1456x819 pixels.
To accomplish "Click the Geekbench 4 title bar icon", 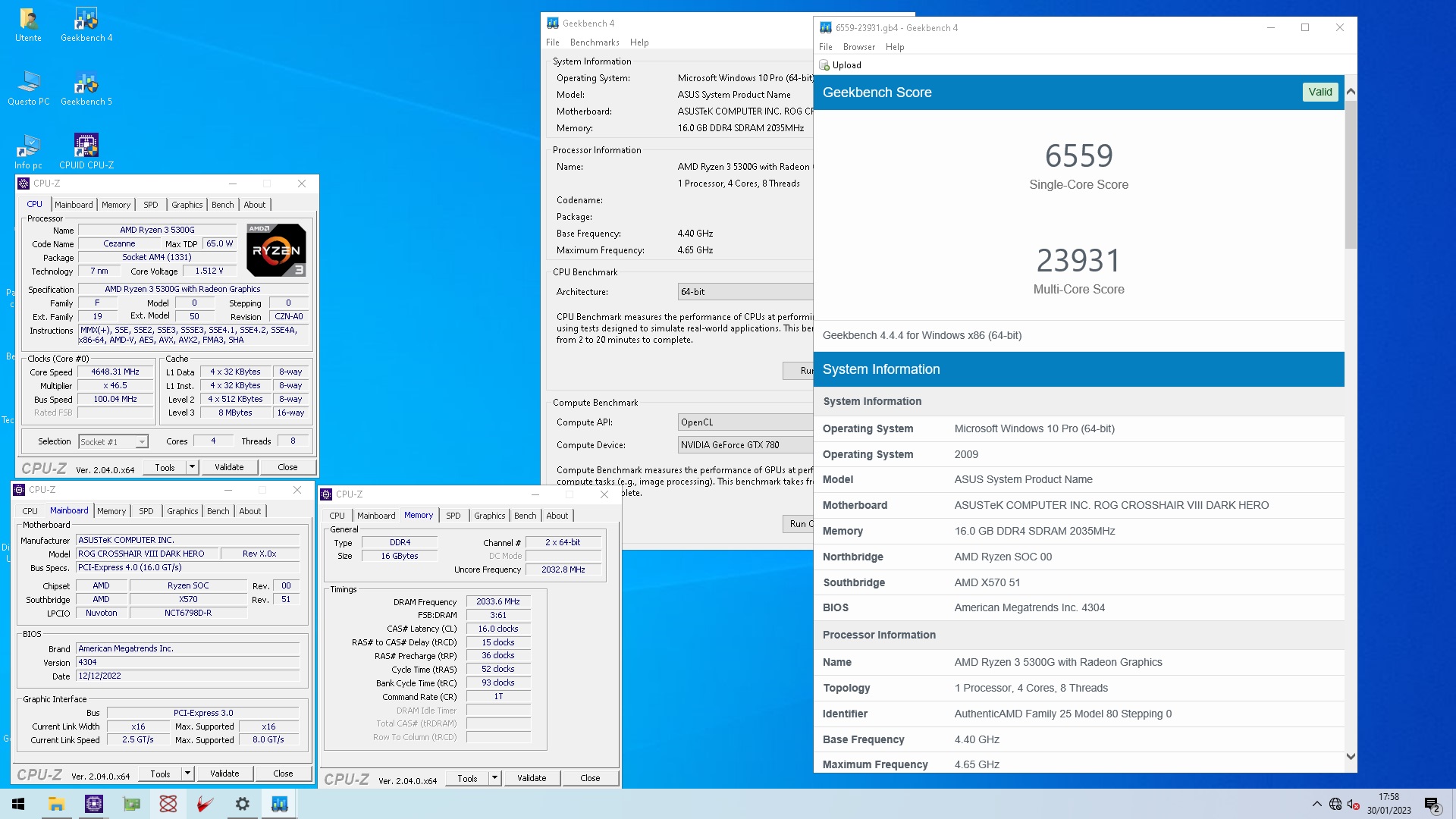I will [553, 24].
